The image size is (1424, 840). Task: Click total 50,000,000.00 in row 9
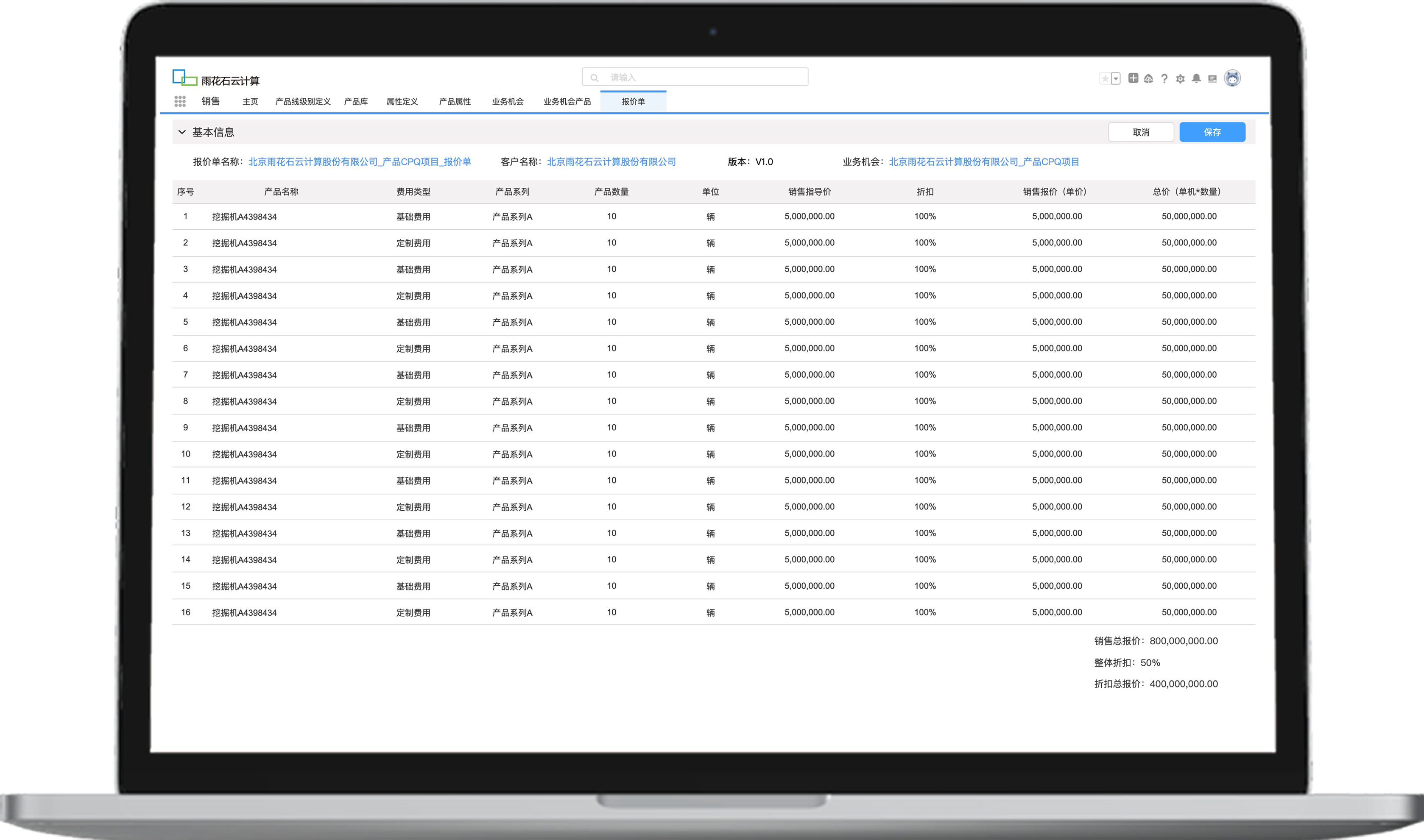pos(1189,427)
